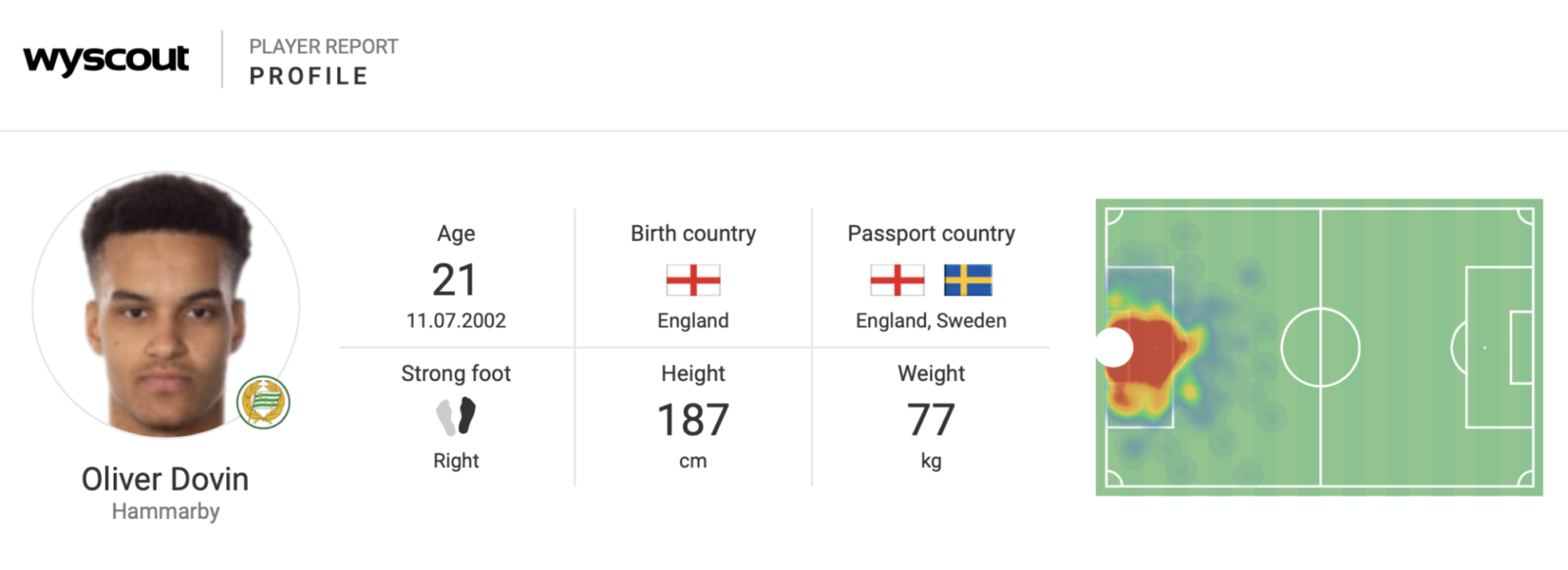
Task: Click the Wyscout logo
Action: pyautogui.click(x=106, y=60)
